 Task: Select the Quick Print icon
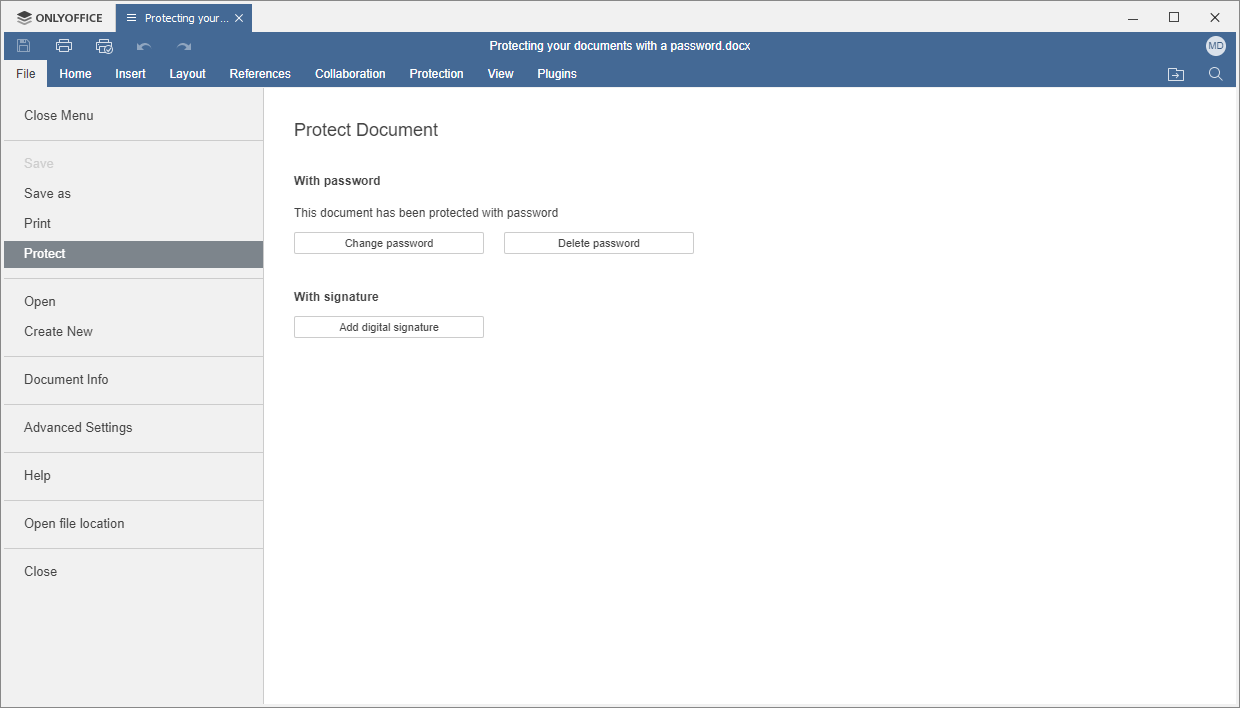coord(103,45)
